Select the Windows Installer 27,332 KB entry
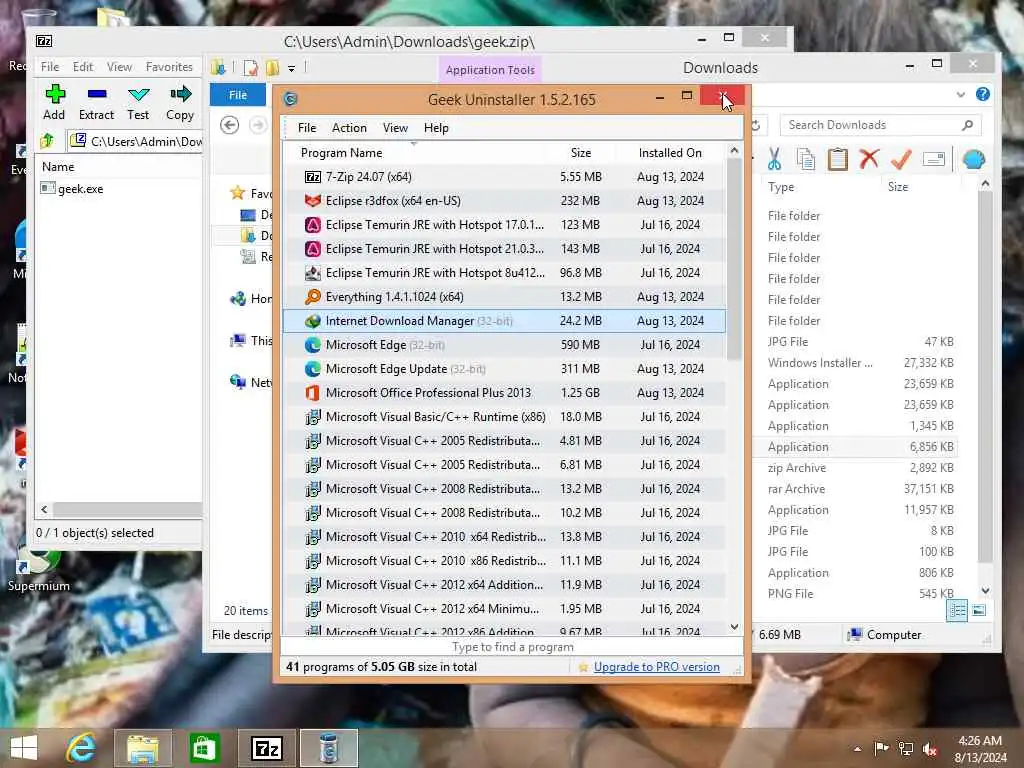The height and width of the screenshot is (768, 1024). point(861,363)
